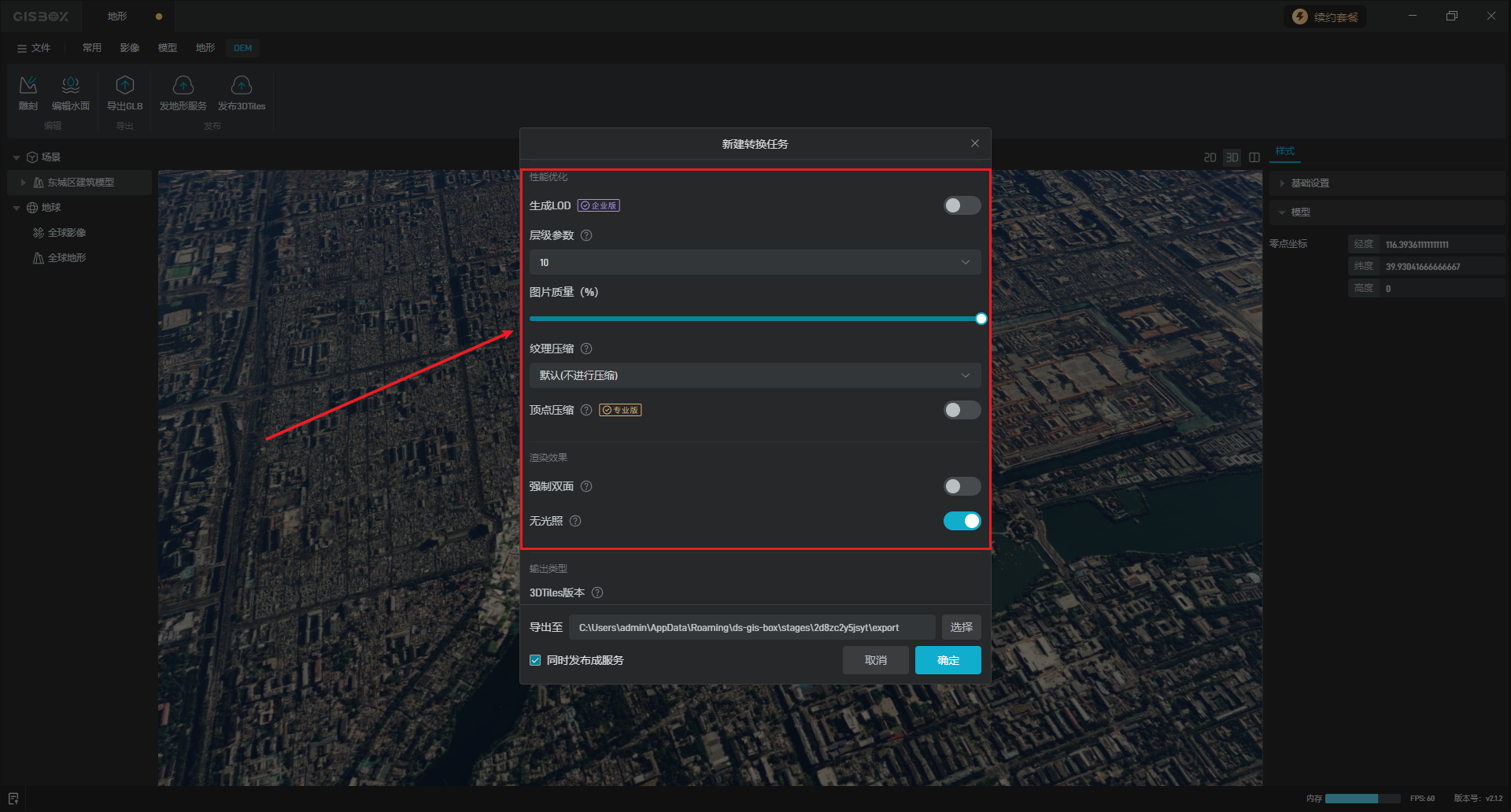
Task: Expand the 东城区建筑模型 tree node
Action: point(23,183)
